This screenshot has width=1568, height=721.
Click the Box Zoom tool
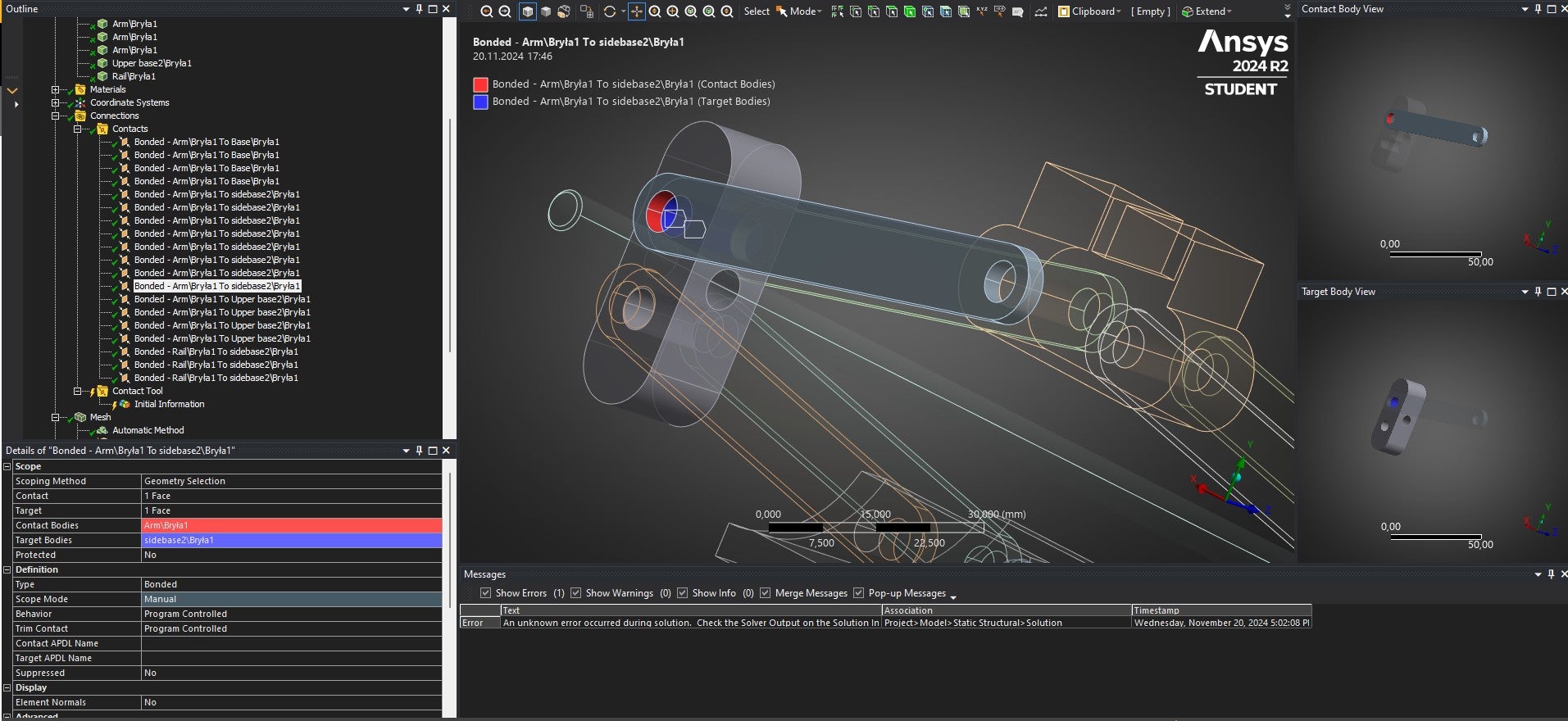673,11
